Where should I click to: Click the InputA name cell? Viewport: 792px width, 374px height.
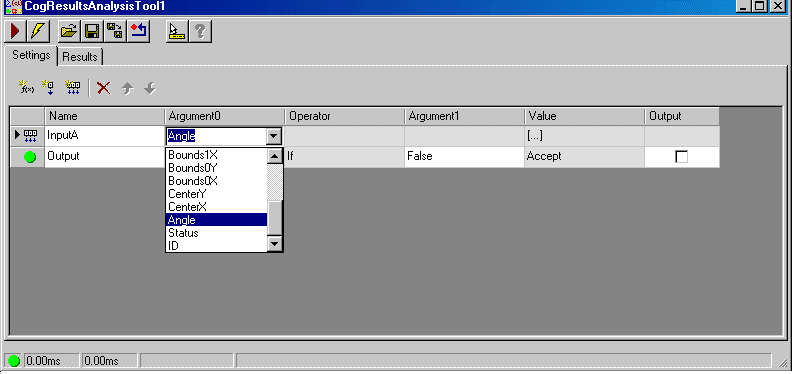click(105, 136)
